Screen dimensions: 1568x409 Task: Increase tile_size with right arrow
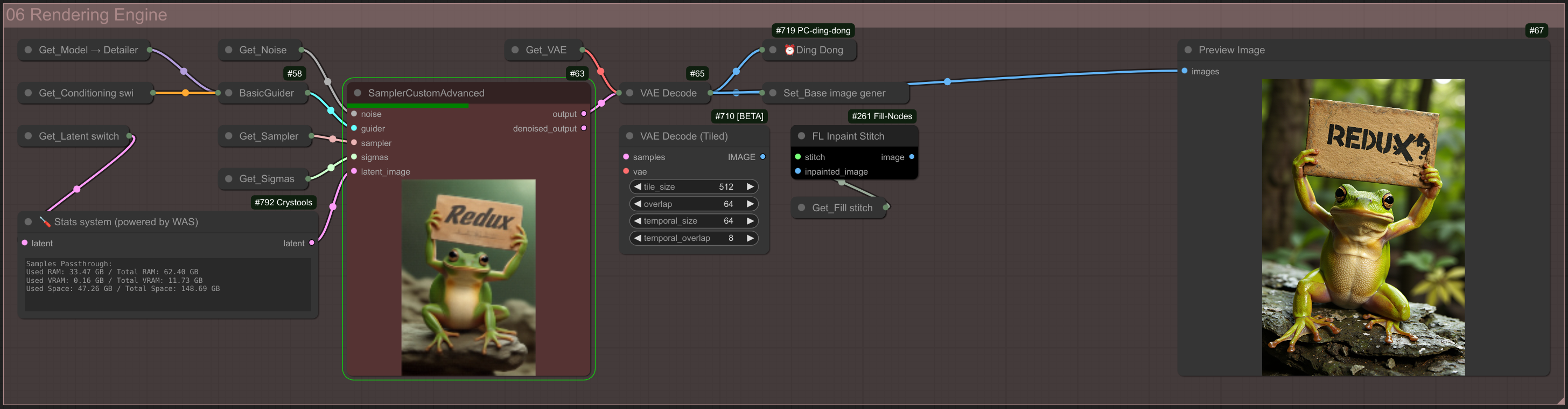[750, 186]
